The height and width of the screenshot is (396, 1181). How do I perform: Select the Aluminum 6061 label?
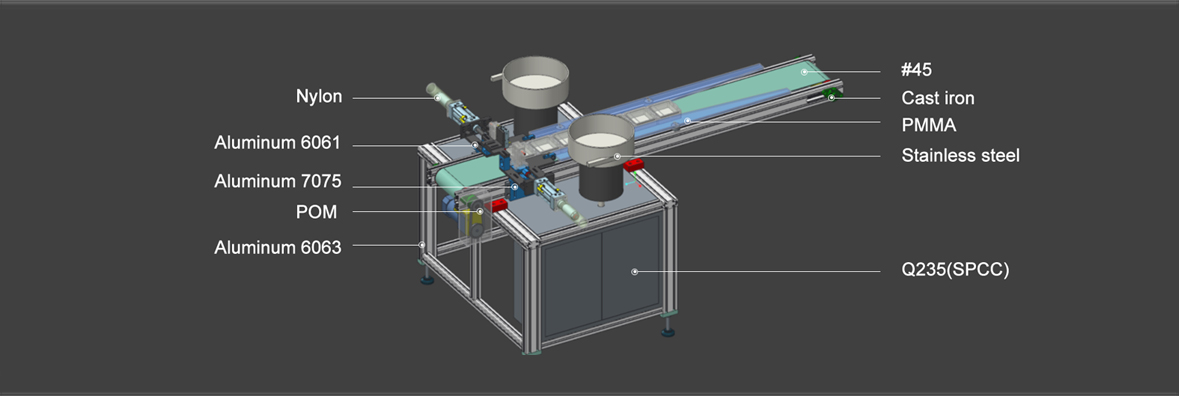click(x=277, y=142)
